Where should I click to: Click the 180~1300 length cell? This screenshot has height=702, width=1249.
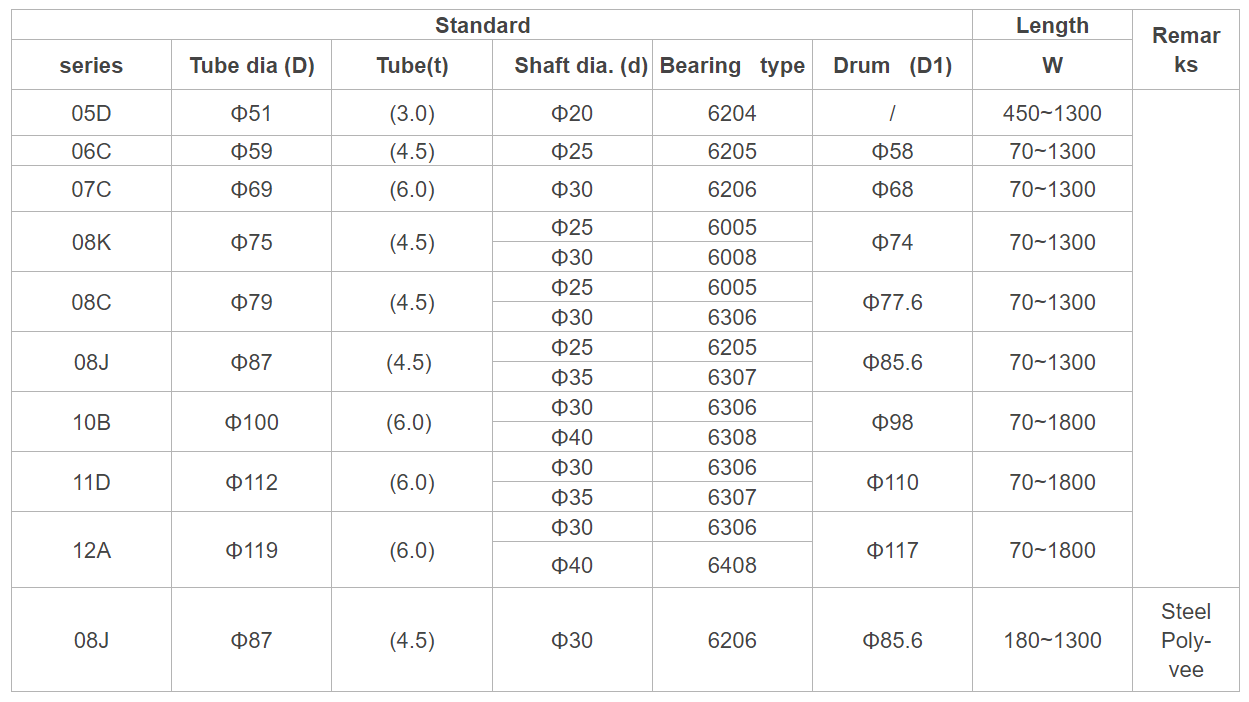(1052, 640)
